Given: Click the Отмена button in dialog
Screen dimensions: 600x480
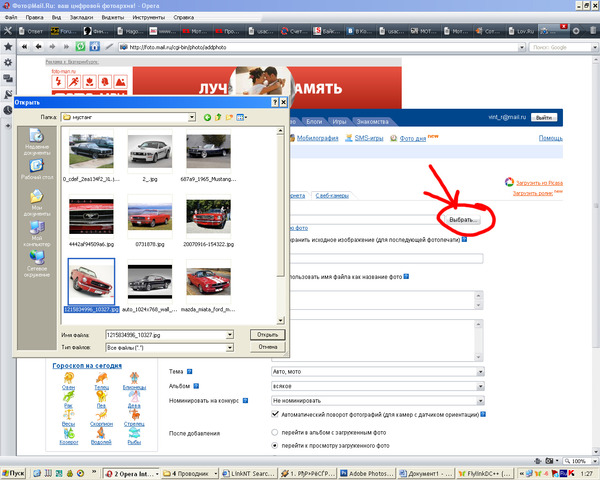Looking at the screenshot, I should [267, 347].
